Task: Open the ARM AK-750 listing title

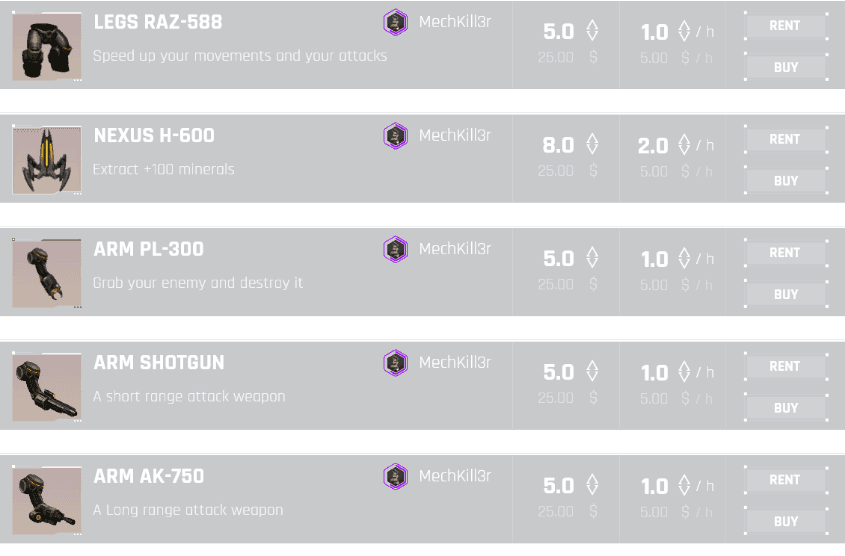Action: [x=149, y=476]
